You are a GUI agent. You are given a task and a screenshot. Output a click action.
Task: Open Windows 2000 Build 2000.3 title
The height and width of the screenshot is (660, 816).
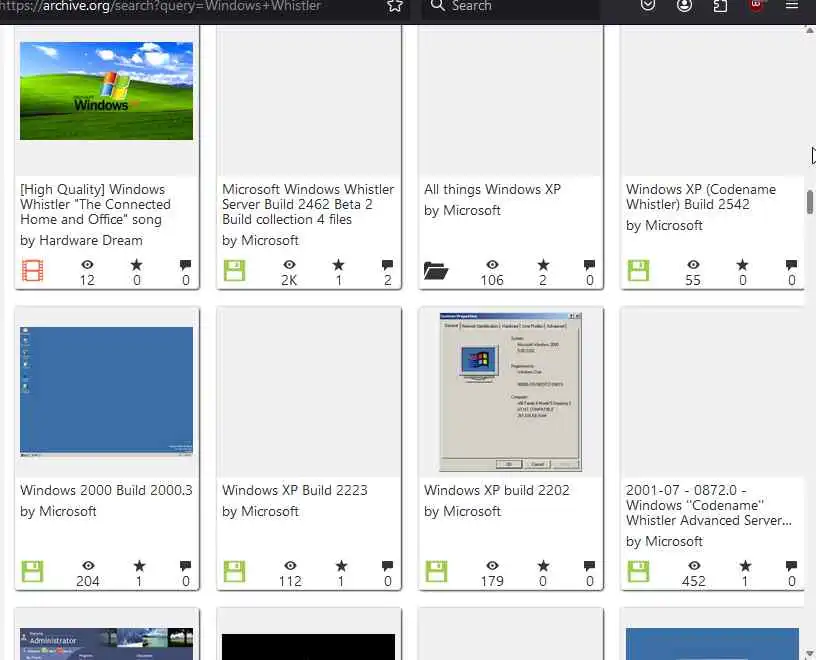click(x=106, y=490)
